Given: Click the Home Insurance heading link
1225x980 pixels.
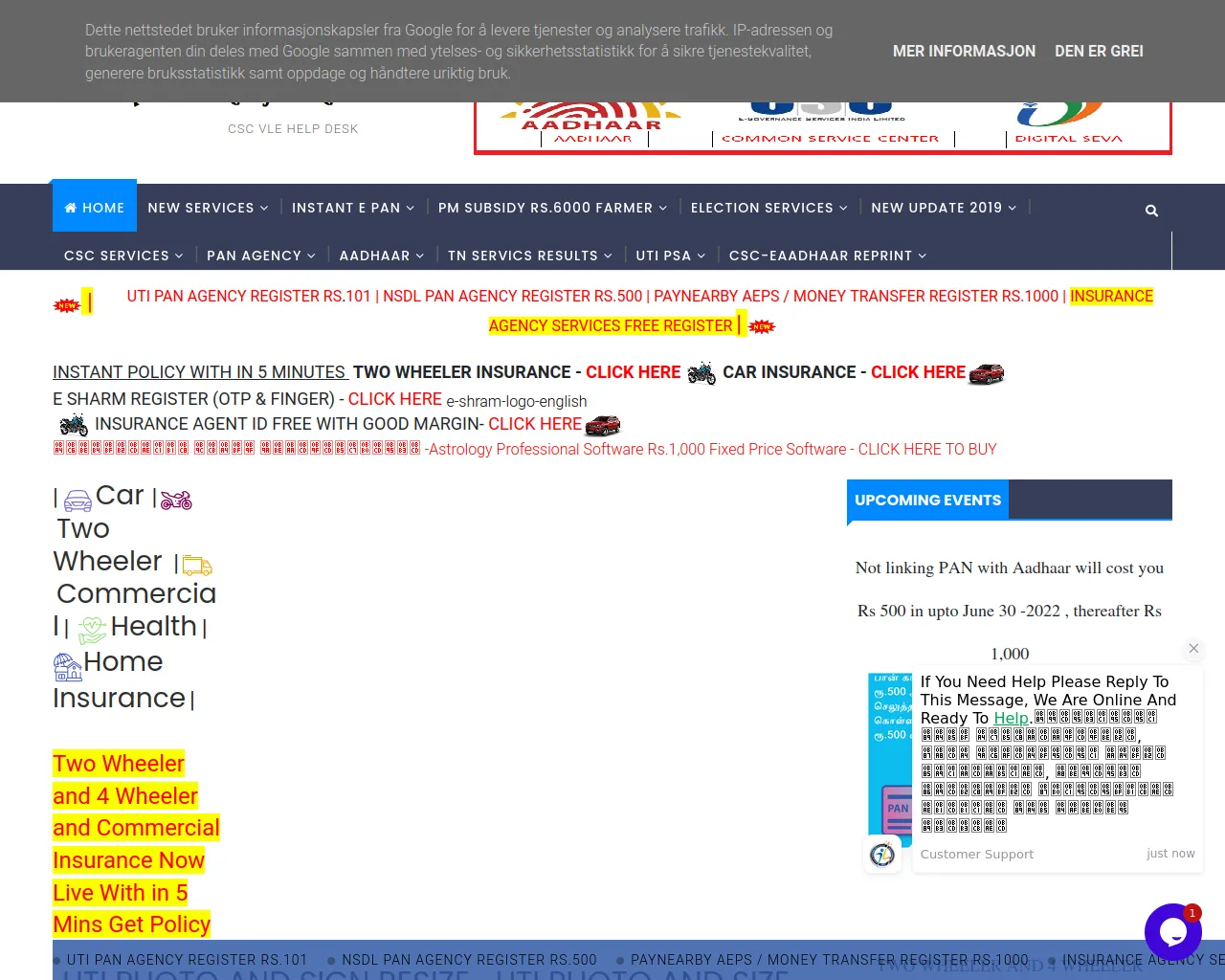Looking at the screenshot, I should coord(120,680).
